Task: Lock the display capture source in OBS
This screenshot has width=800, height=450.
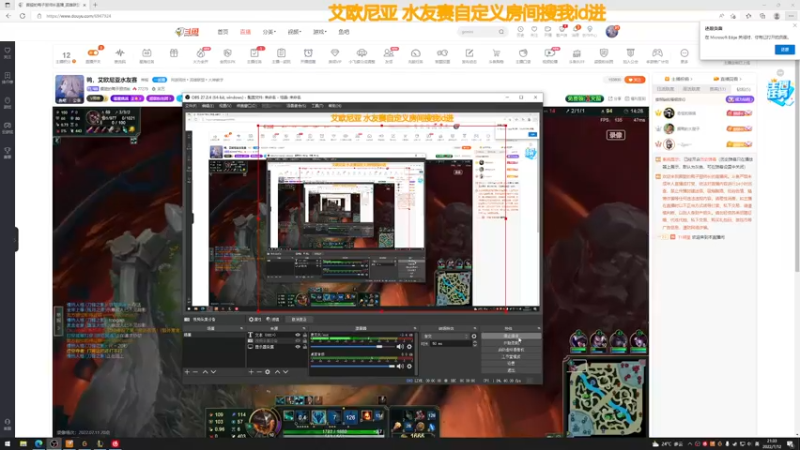Action: (x=305, y=347)
